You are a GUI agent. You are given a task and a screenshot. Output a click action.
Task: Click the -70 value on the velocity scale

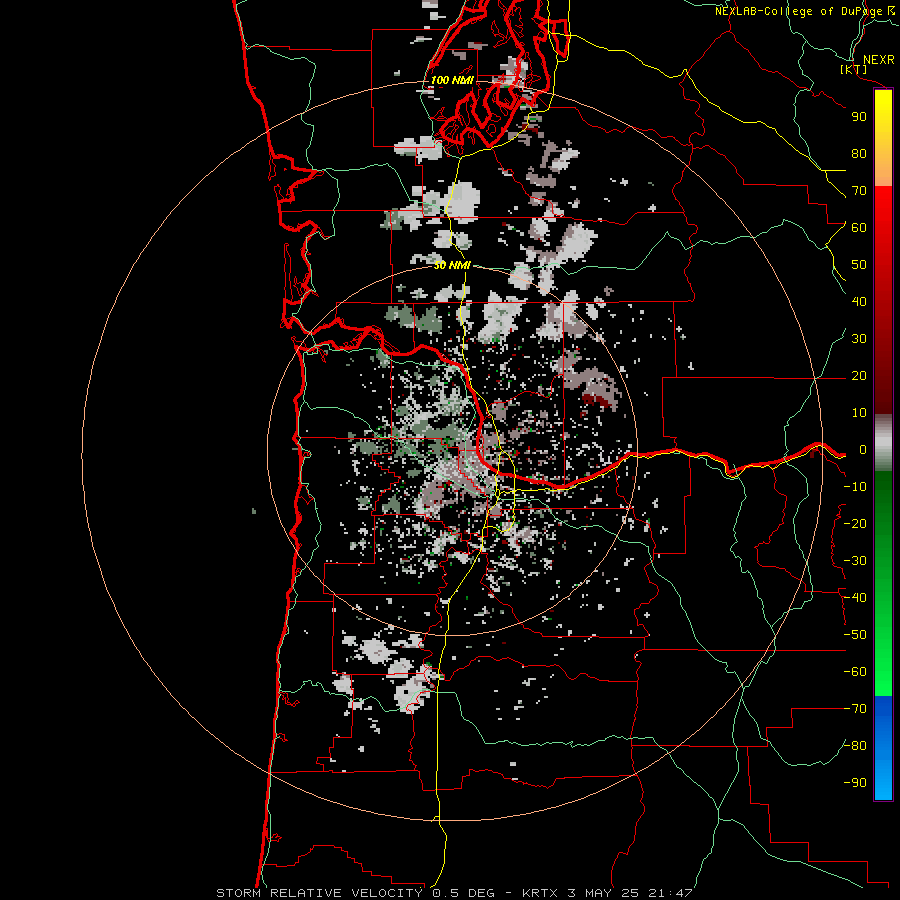click(855, 709)
